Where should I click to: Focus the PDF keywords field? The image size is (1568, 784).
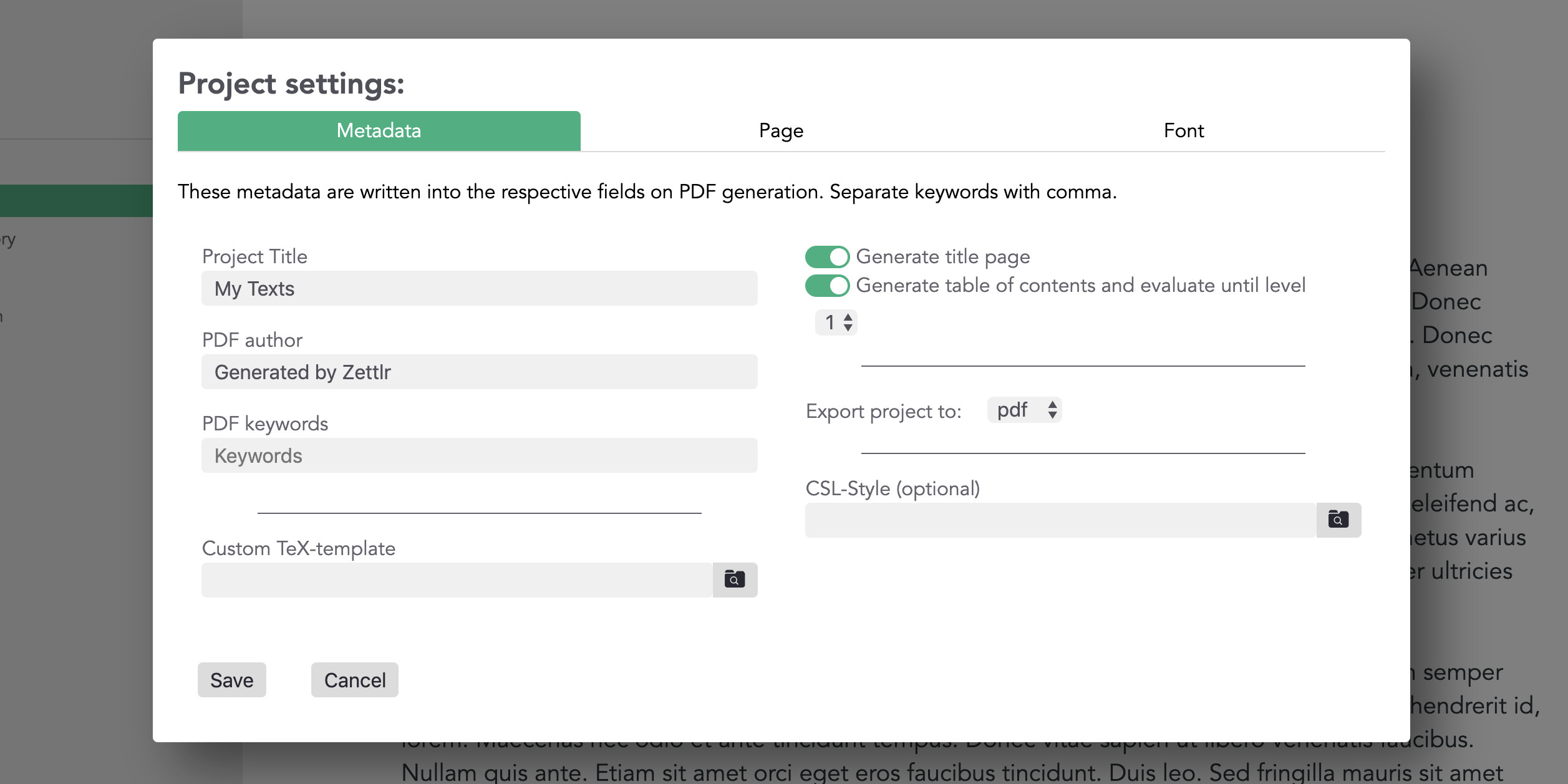point(480,455)
